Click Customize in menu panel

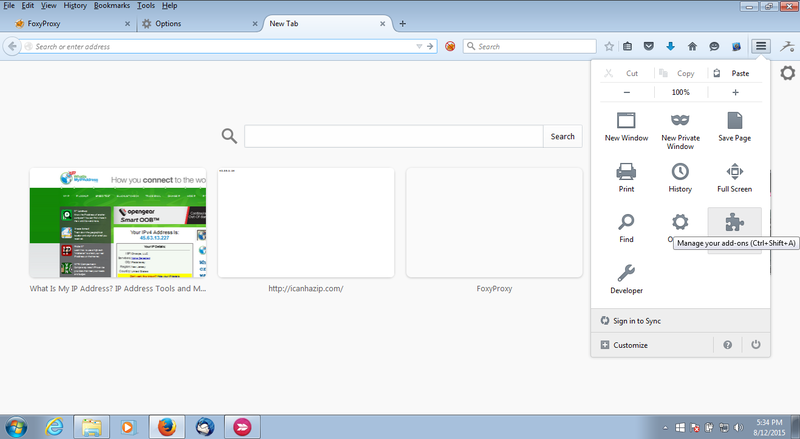pos(652,345)
